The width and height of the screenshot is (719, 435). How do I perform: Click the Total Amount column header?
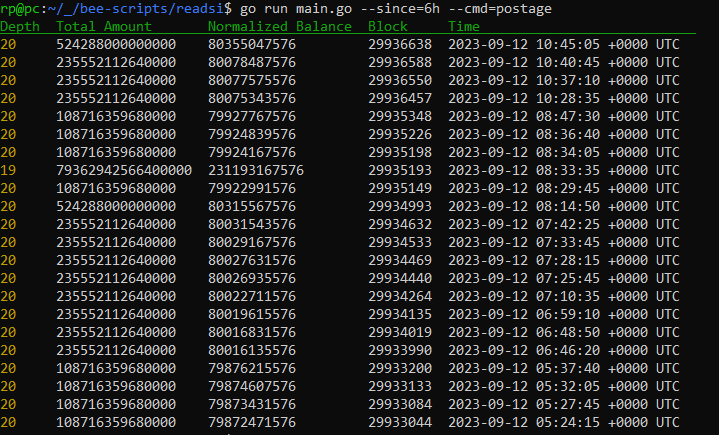(x=104, y=27)
